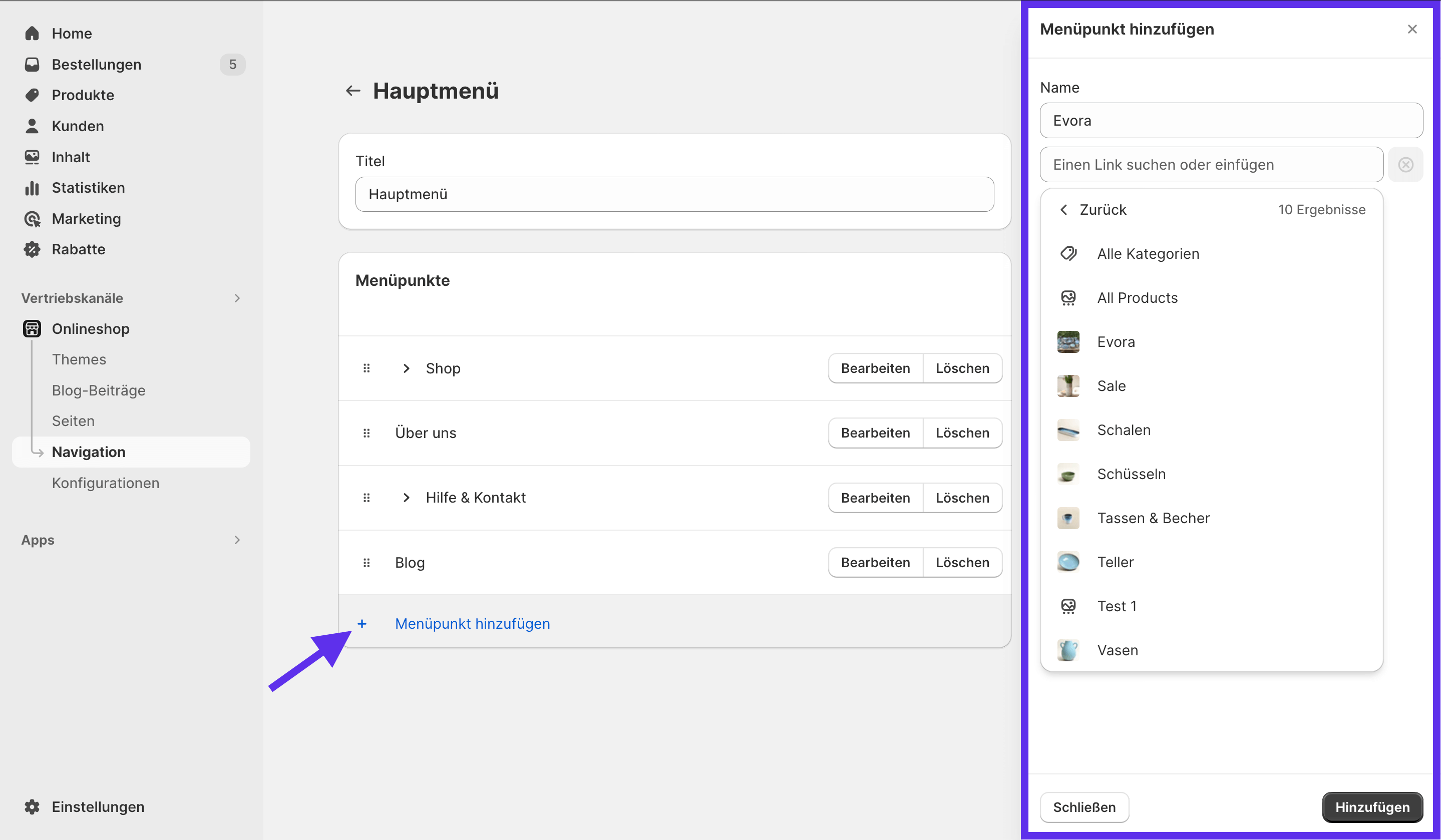Open Themes in the Onlineshop submenu
Image resolution: width=1441 pixels, height=840 pixels.
[79, 359]
